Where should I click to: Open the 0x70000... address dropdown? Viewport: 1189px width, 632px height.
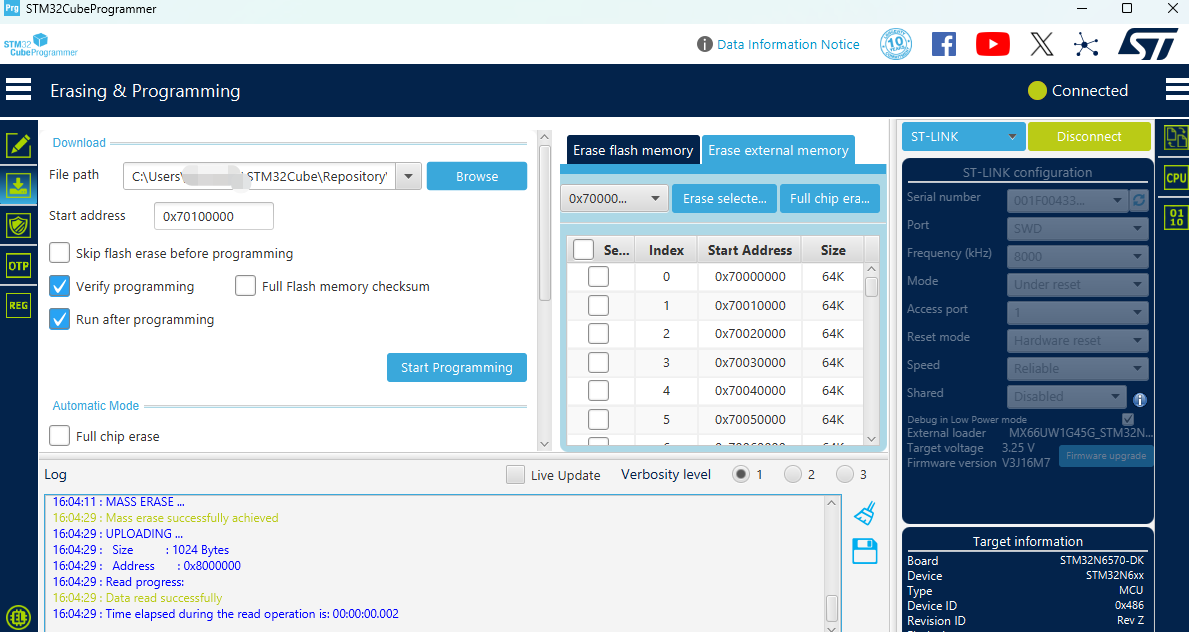614,199
